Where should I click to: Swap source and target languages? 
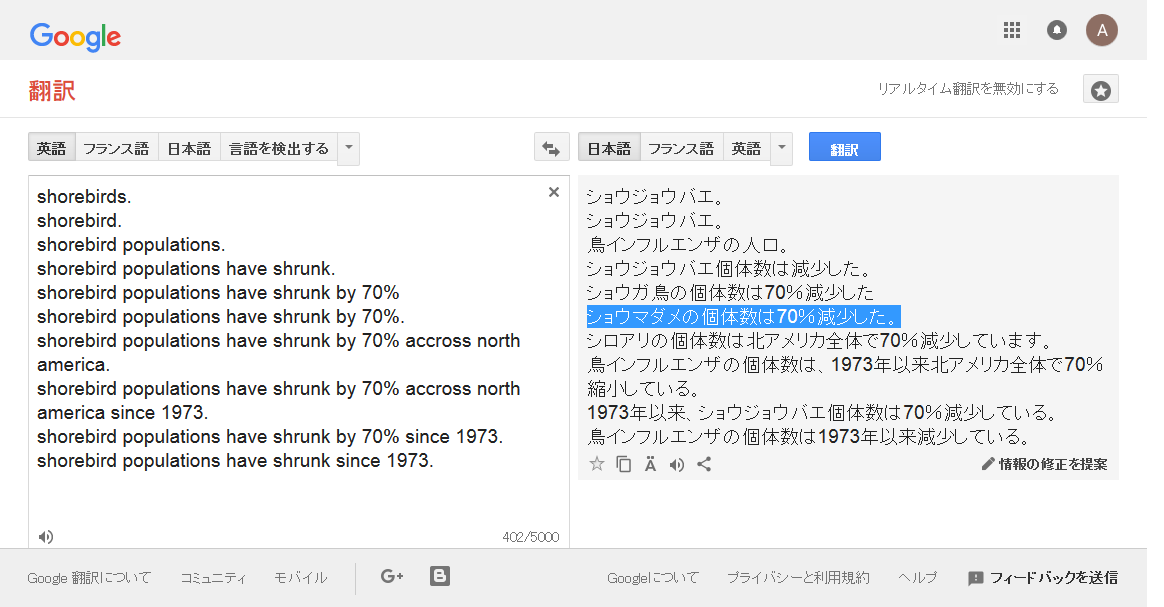tap(552, 148)
